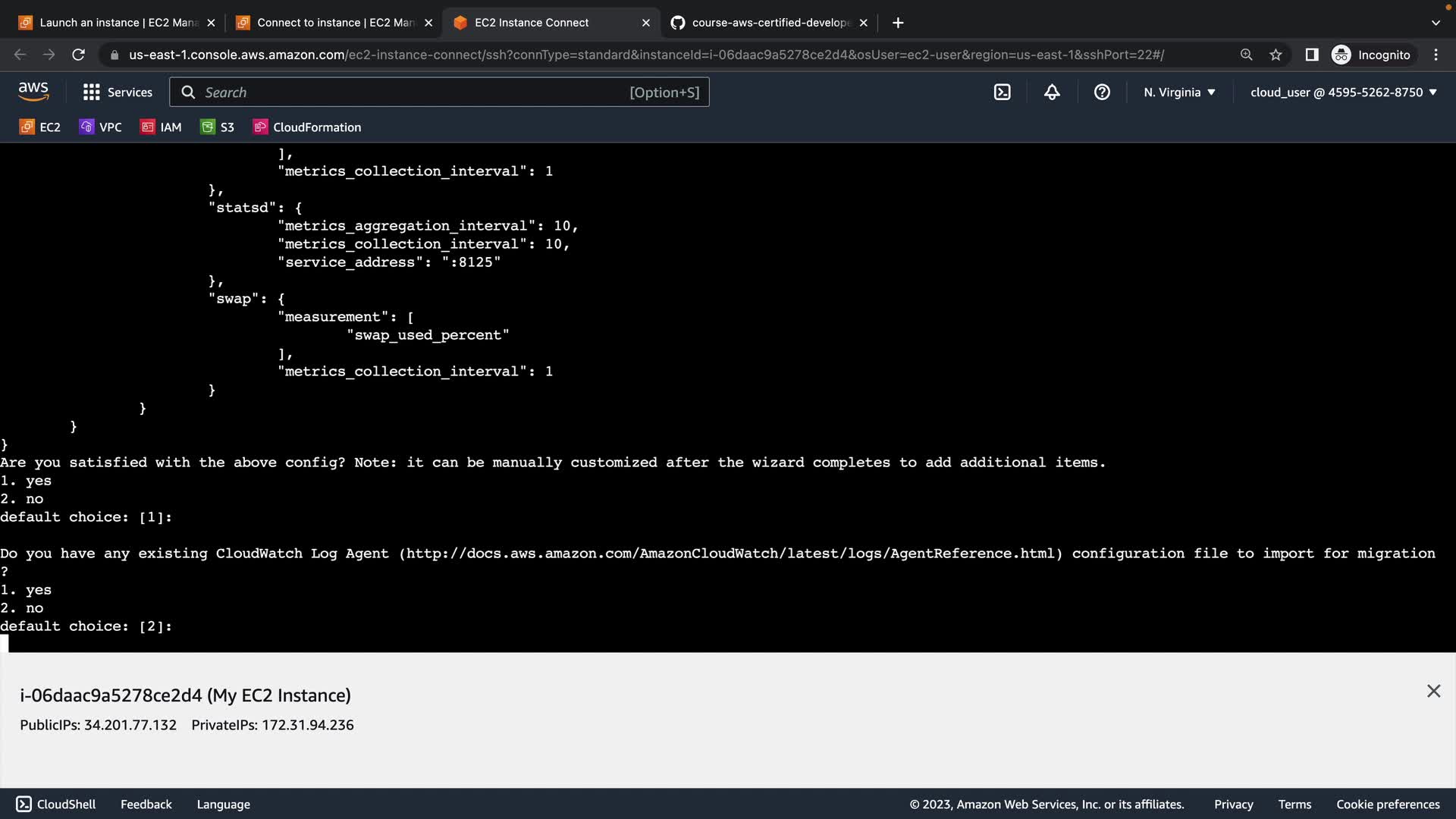Viewport: 1456px width, 819px height.
Task: Open the help question mark menu
Action: pyautogui.click(x=1102, y=93)
